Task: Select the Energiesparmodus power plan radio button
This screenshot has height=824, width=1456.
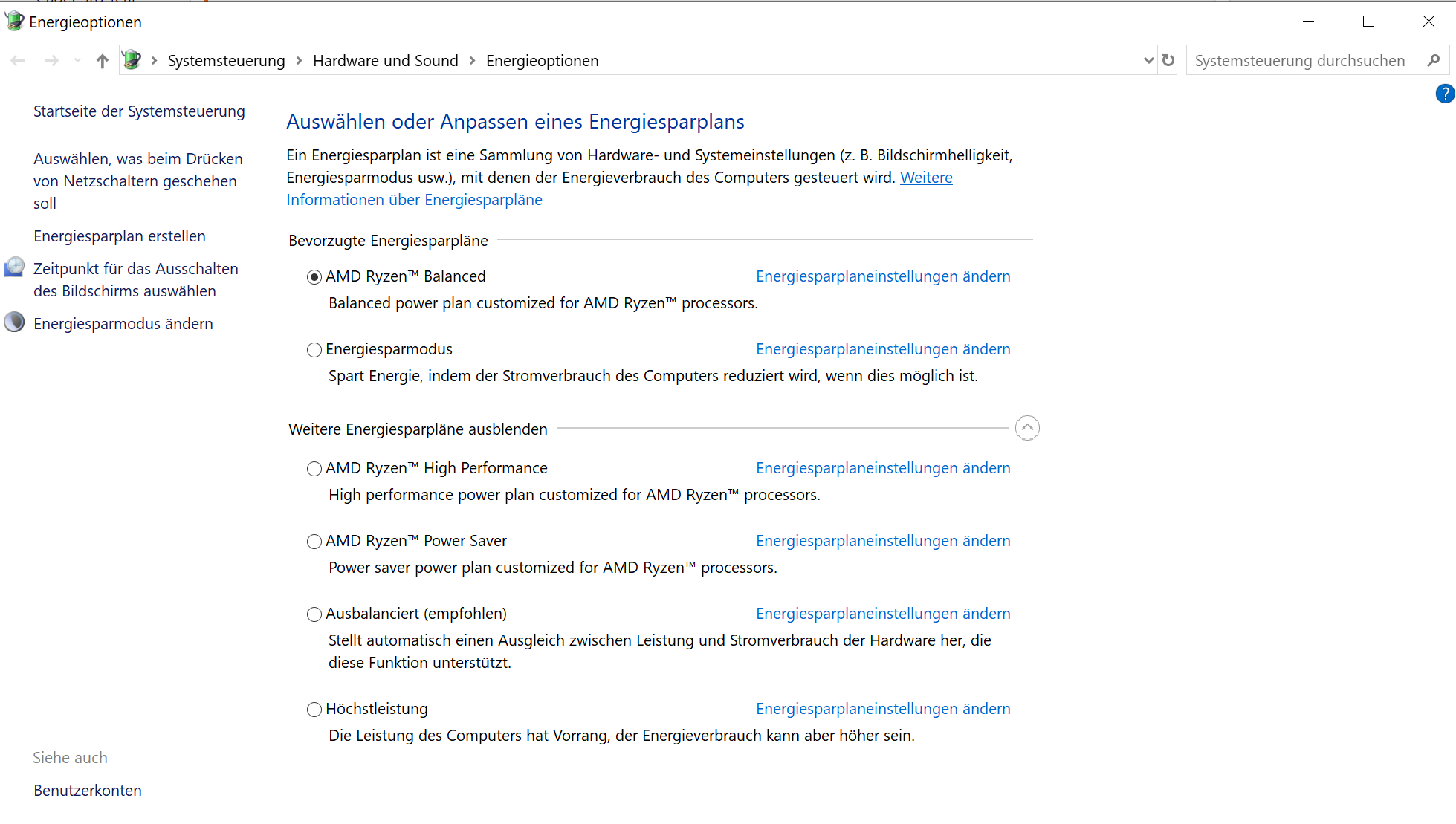Action: [x=314, y=350]
